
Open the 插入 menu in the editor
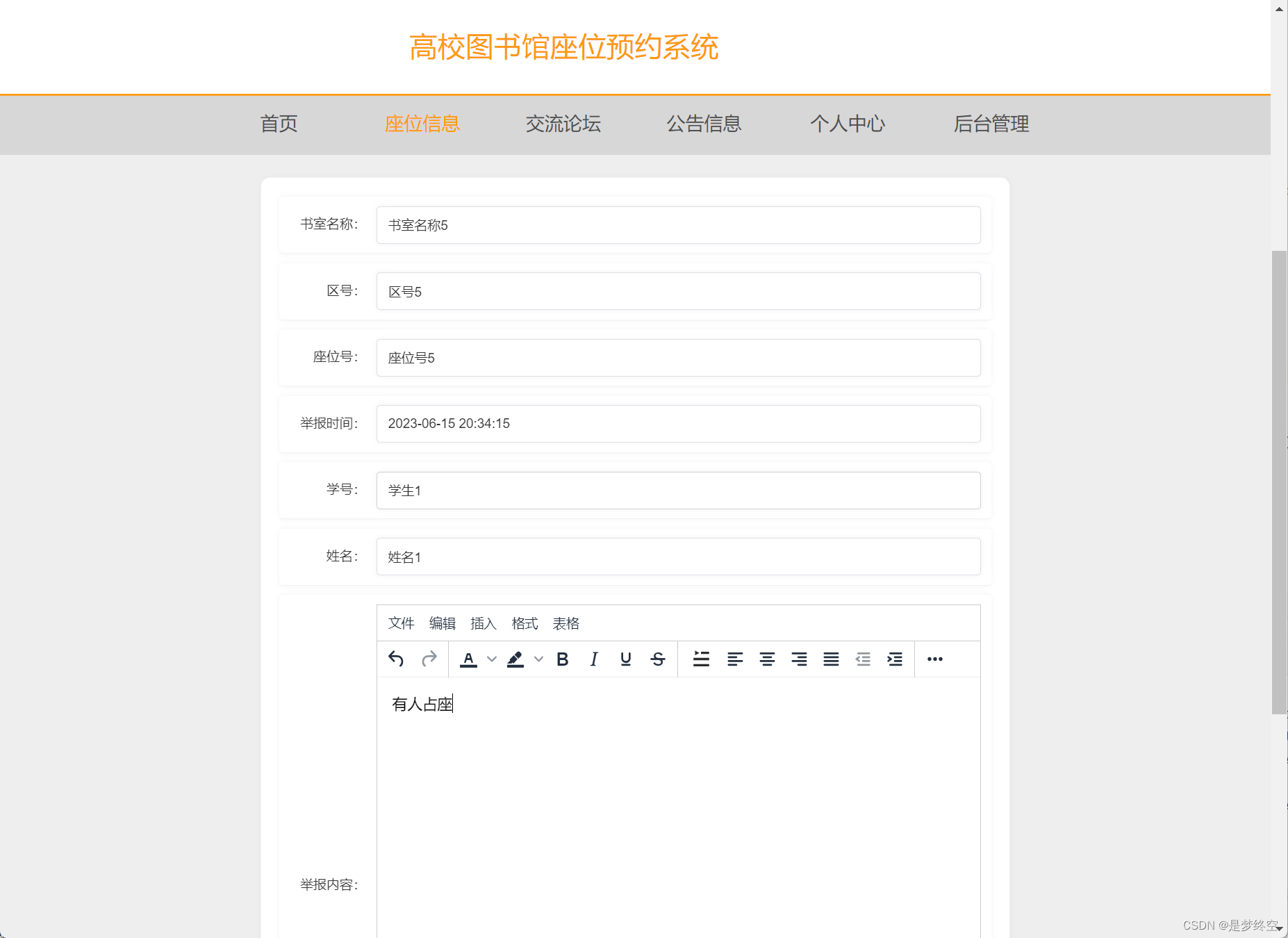tap(484, 623)
